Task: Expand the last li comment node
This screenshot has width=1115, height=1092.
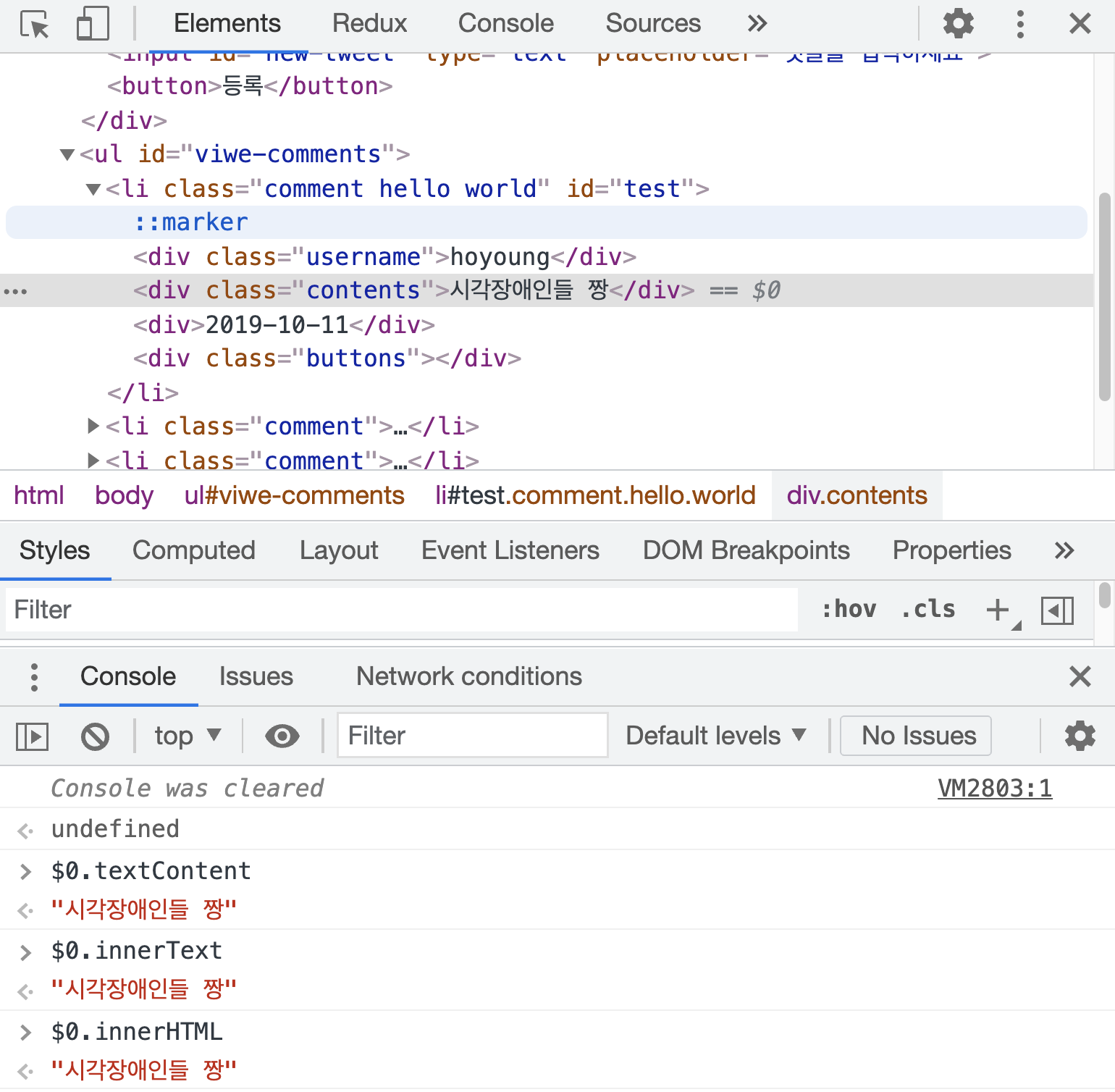Action: coord(93,460)
